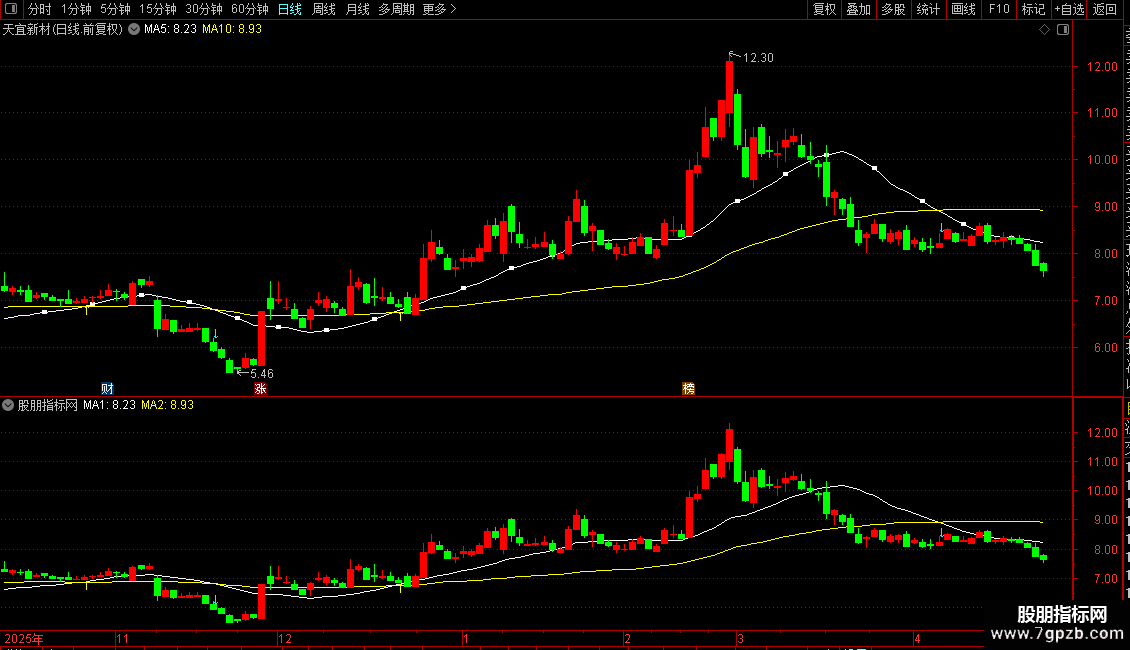This screenshot has width=1130, height=650.
Task: Open F10 company information
Action: 998,9
